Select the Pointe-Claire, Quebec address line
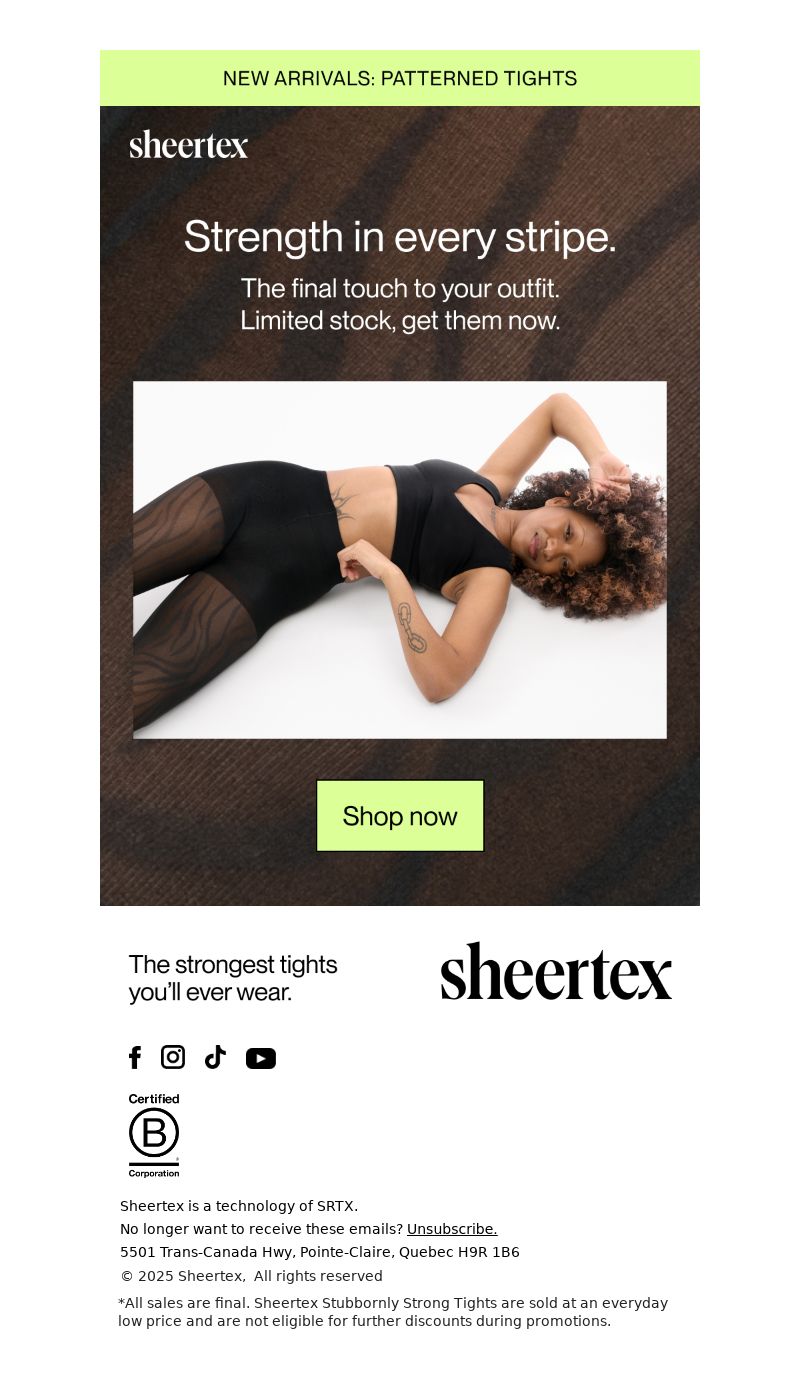Viewport: 800px width, 1378px height. 320,1252
